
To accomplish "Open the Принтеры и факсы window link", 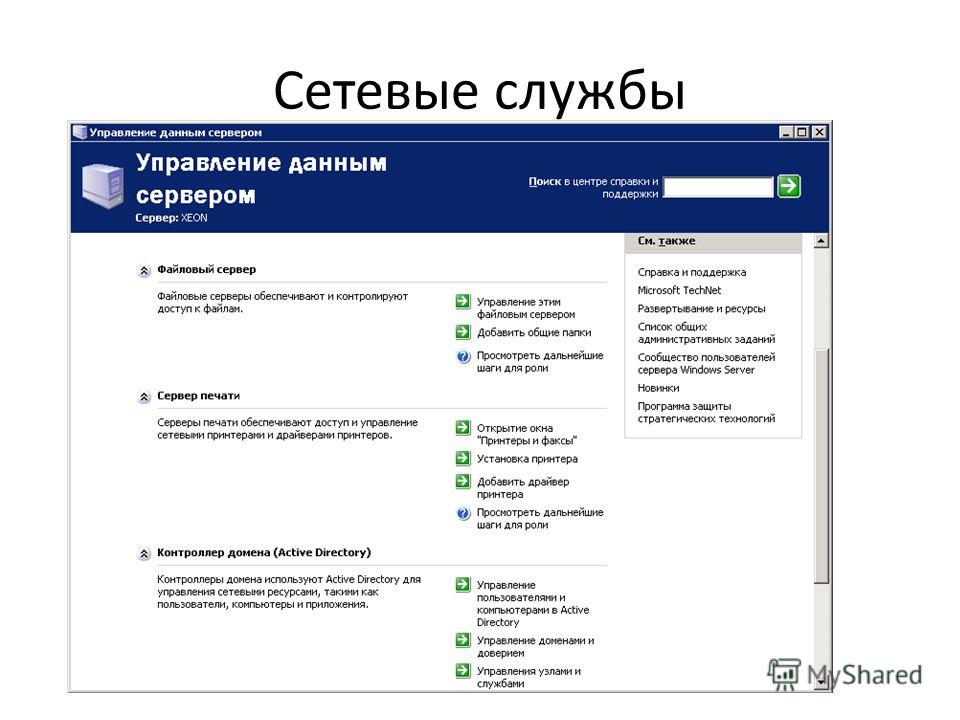I will (x=527, y=434).
